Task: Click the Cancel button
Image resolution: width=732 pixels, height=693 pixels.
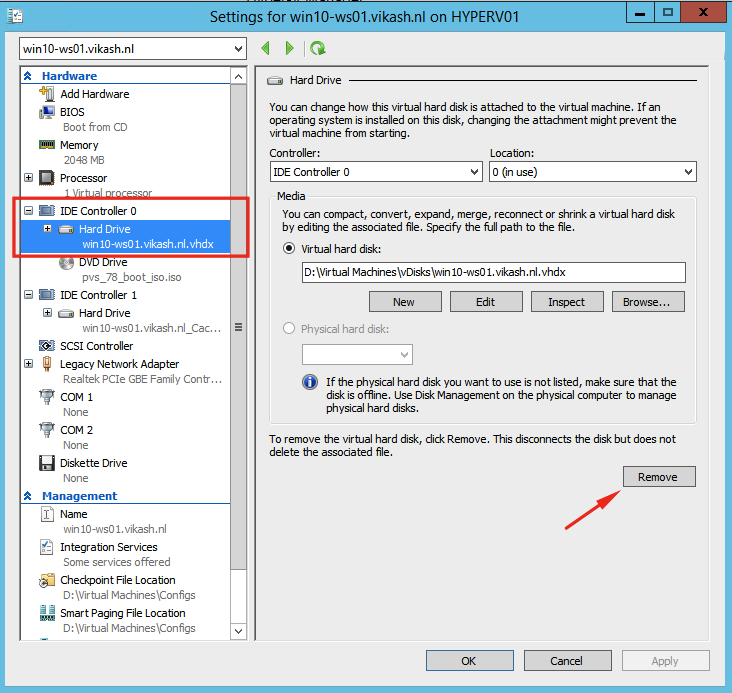Action: [x=568, y=660]
